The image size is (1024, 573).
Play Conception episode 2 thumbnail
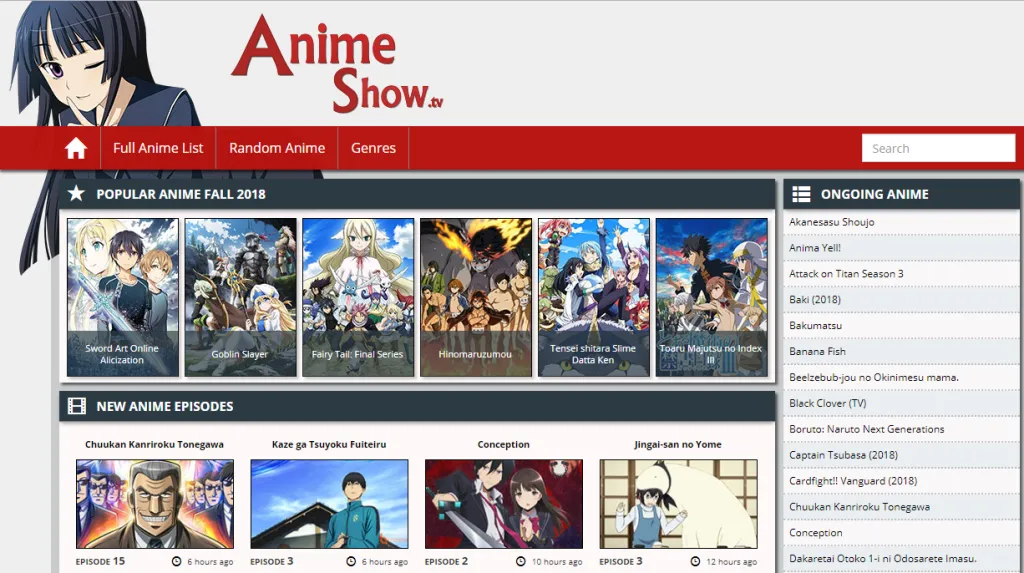point(504,504)
